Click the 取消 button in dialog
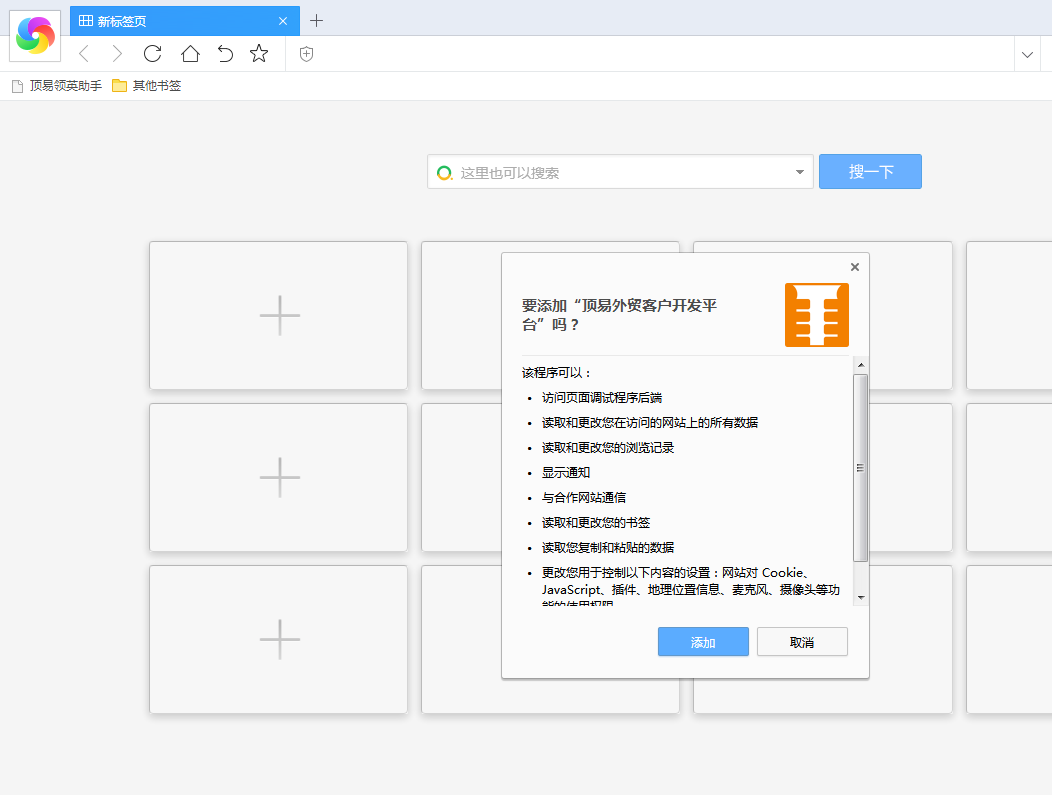 (x=802, y=642)
